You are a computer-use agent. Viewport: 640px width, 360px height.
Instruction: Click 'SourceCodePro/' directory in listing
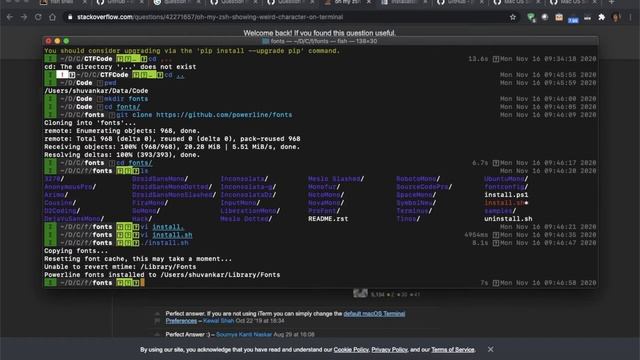point(424,187)
